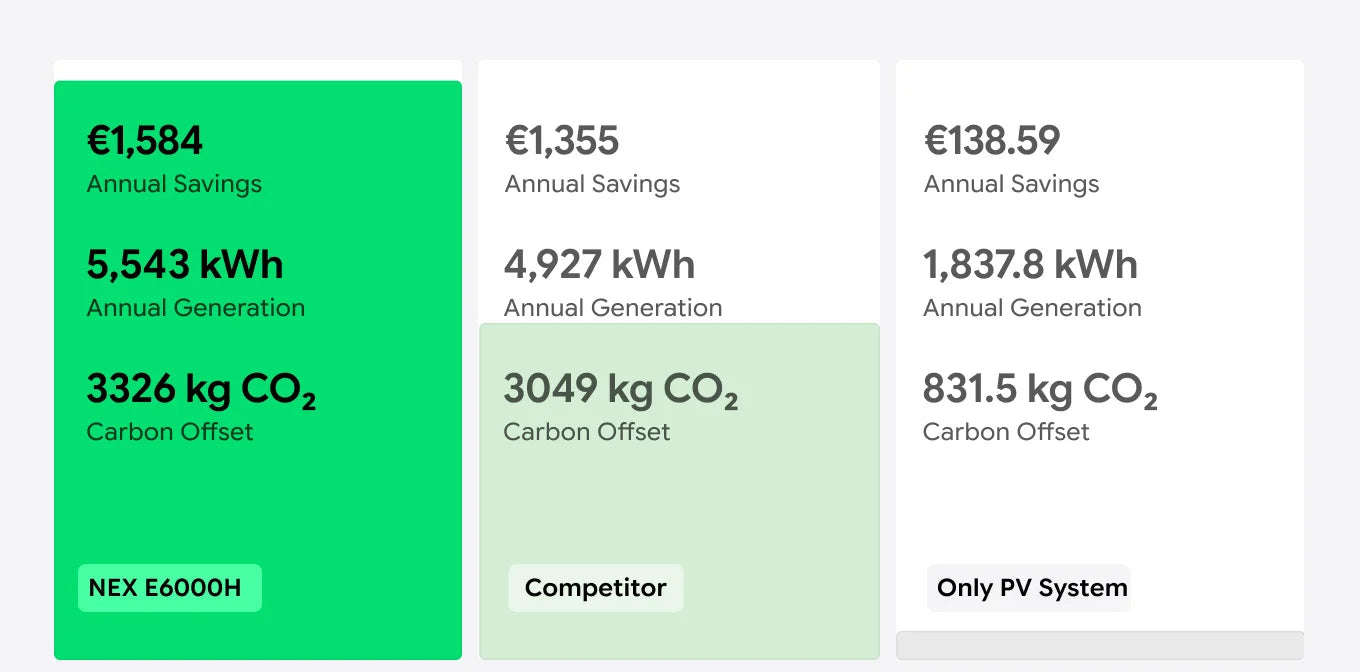Click the Only PV System label badge
The height and width of the screenshot is (672, 1360).
pos(1029,588)
